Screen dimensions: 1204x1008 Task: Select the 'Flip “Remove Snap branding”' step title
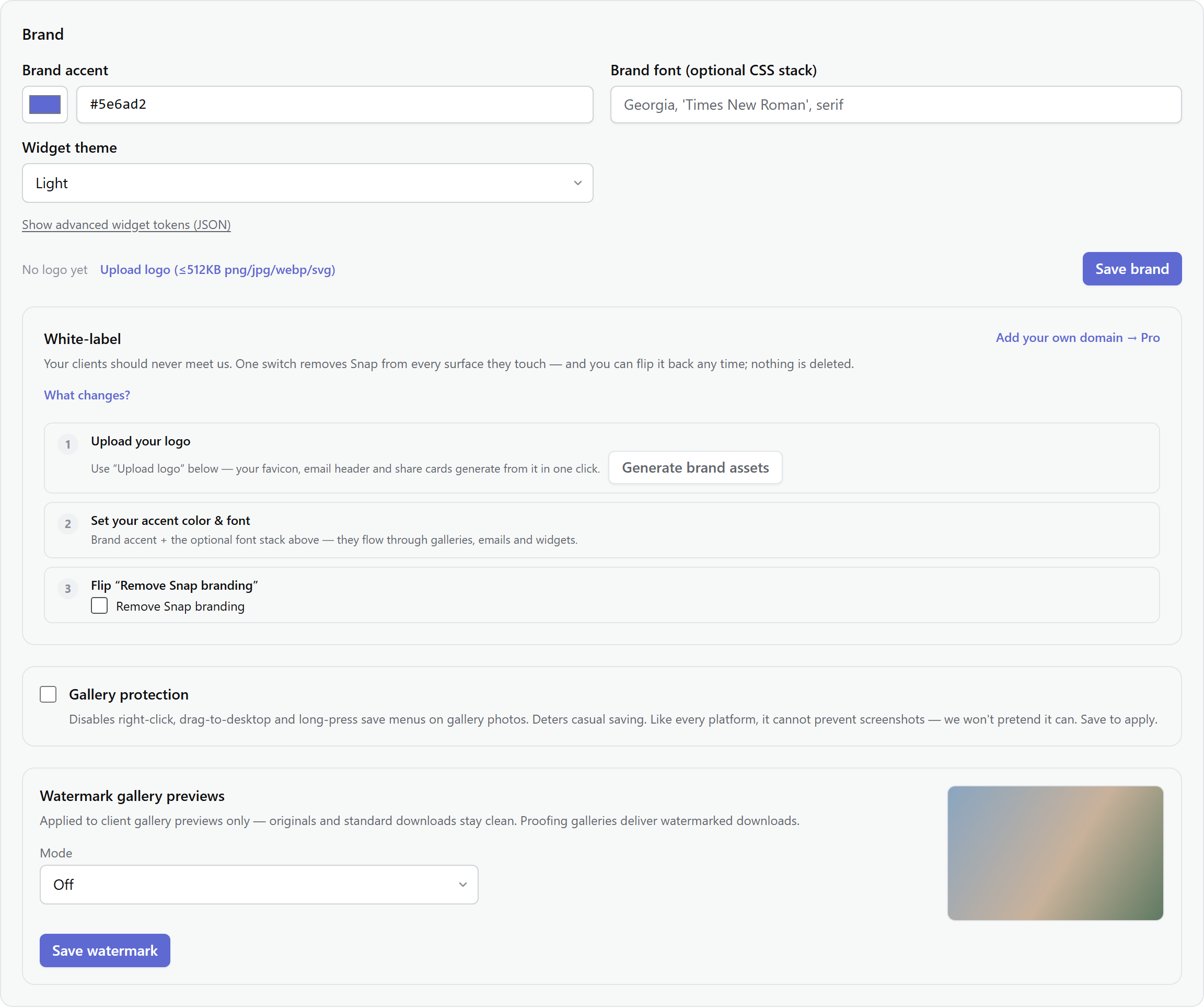(x=175, y=585)
